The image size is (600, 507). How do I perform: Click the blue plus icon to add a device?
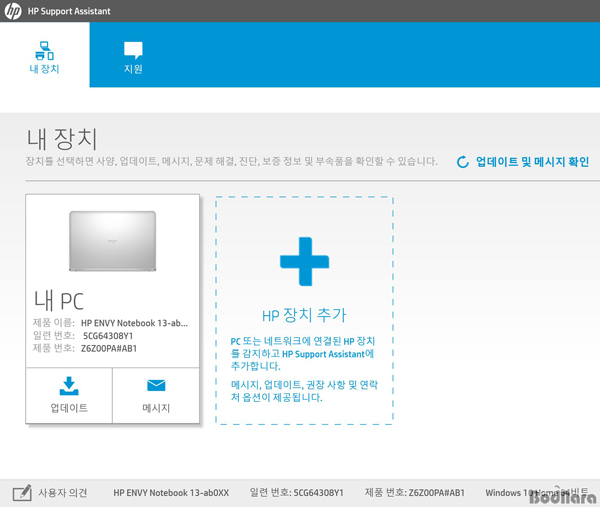point(304,261)
